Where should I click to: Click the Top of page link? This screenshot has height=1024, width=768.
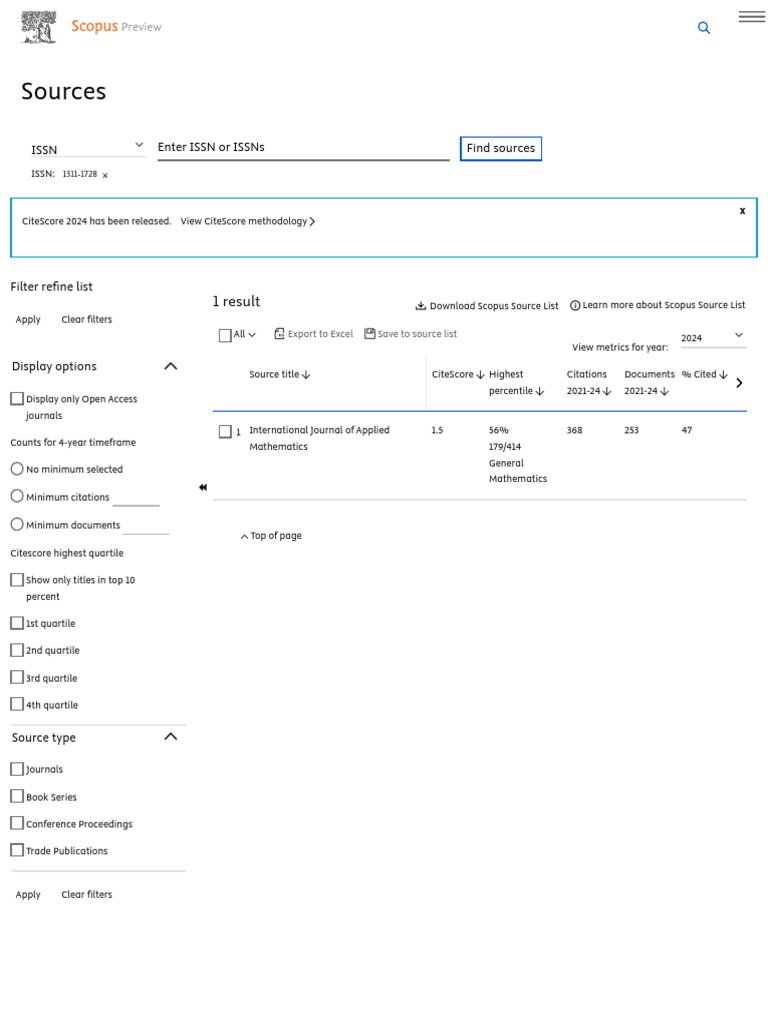click(x=276, y=536)
